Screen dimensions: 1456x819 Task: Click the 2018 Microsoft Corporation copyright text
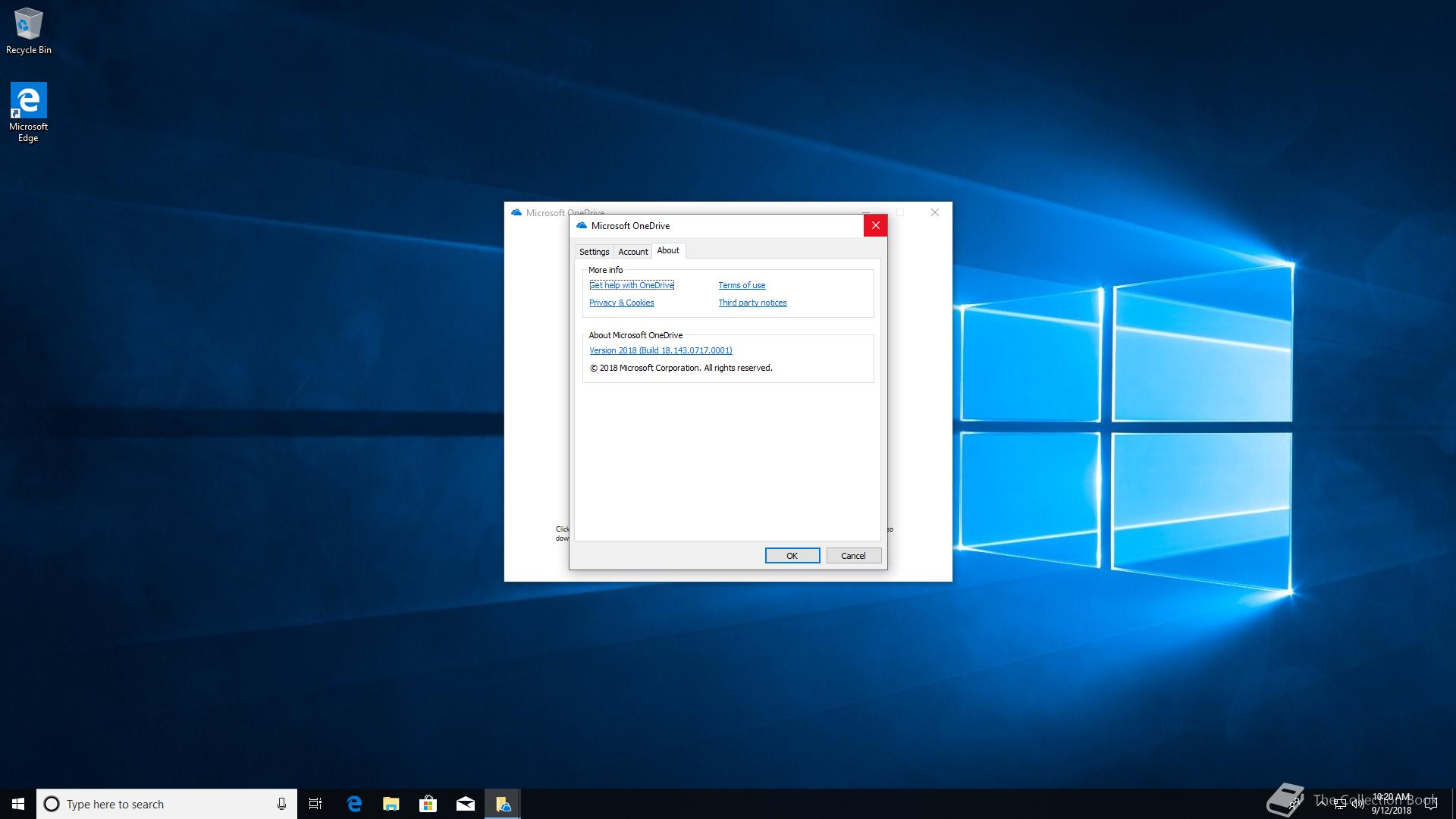(x=681, y=368)
